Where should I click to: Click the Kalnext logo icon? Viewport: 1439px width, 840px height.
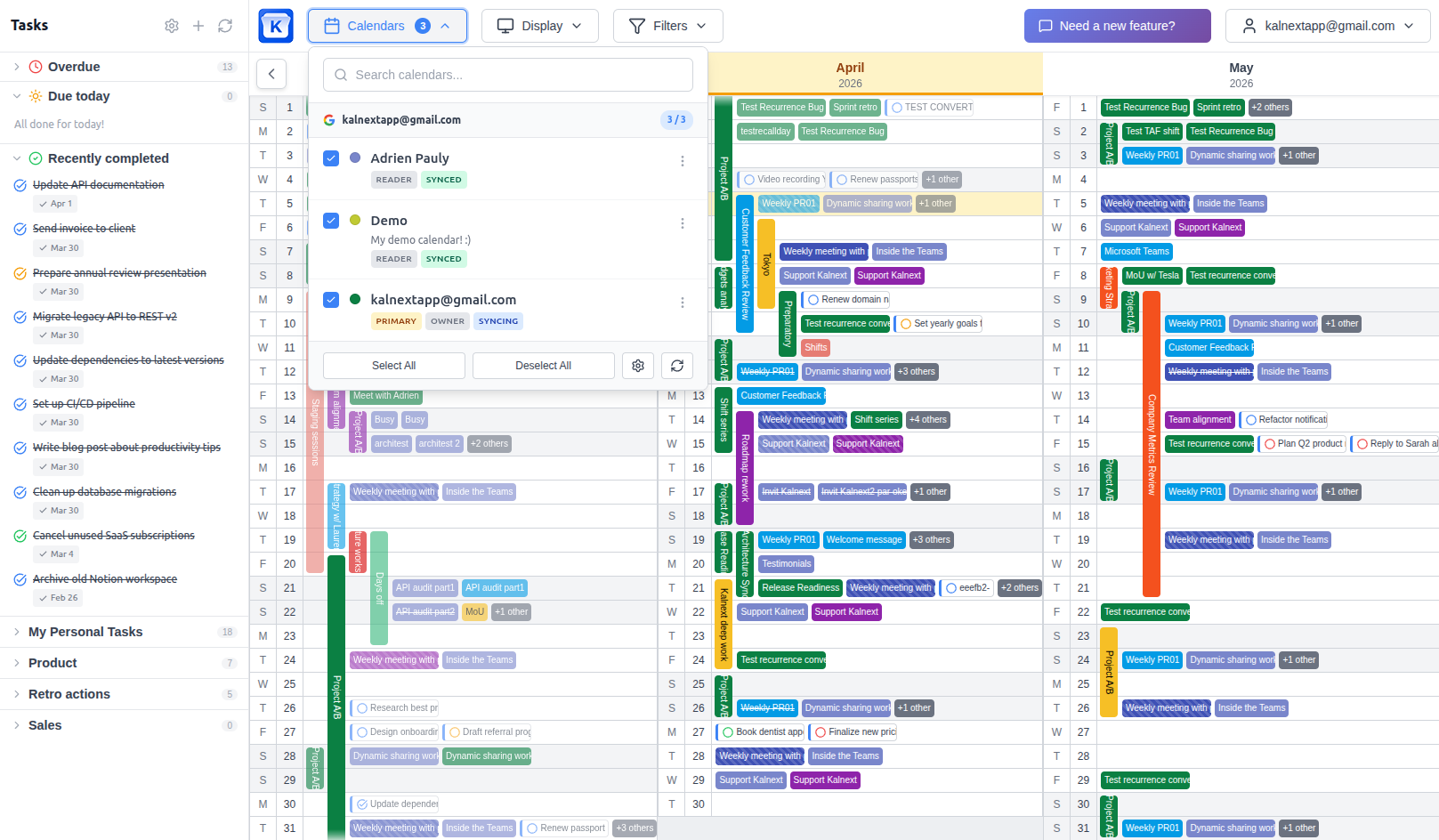click(276, 26)
